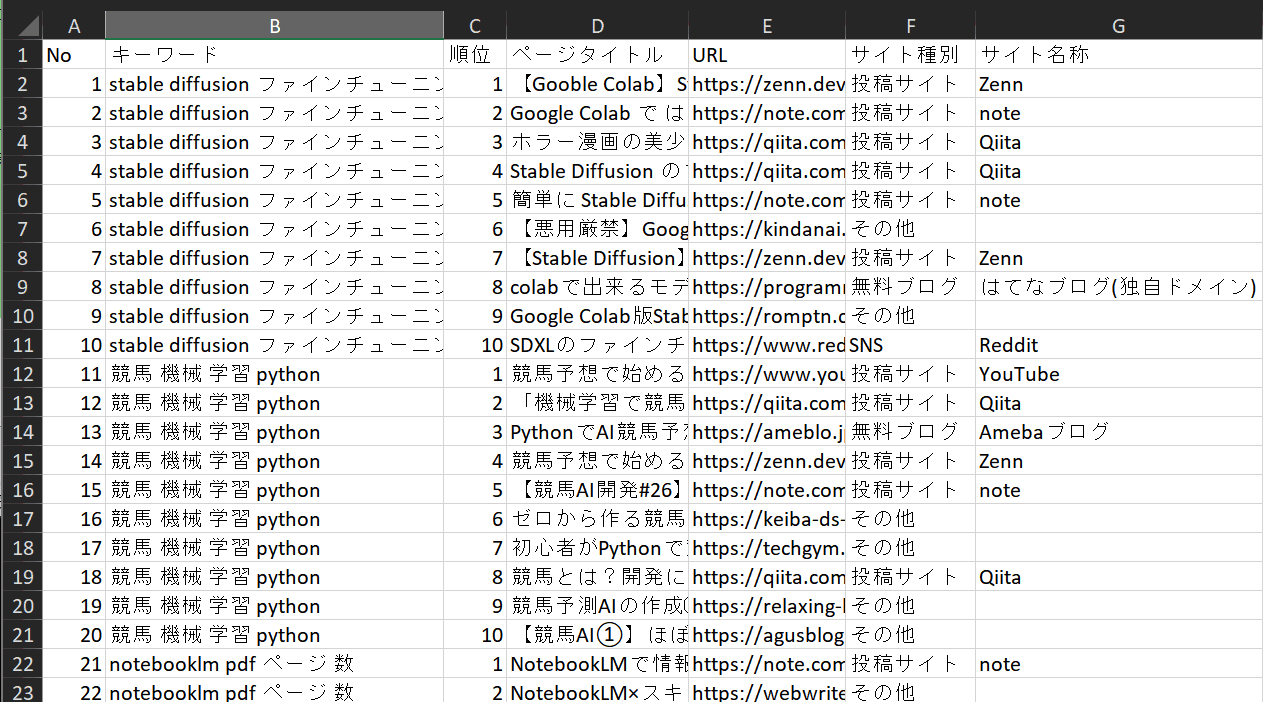
Task: Click the 順位 header cell
Action: point(475,55)
